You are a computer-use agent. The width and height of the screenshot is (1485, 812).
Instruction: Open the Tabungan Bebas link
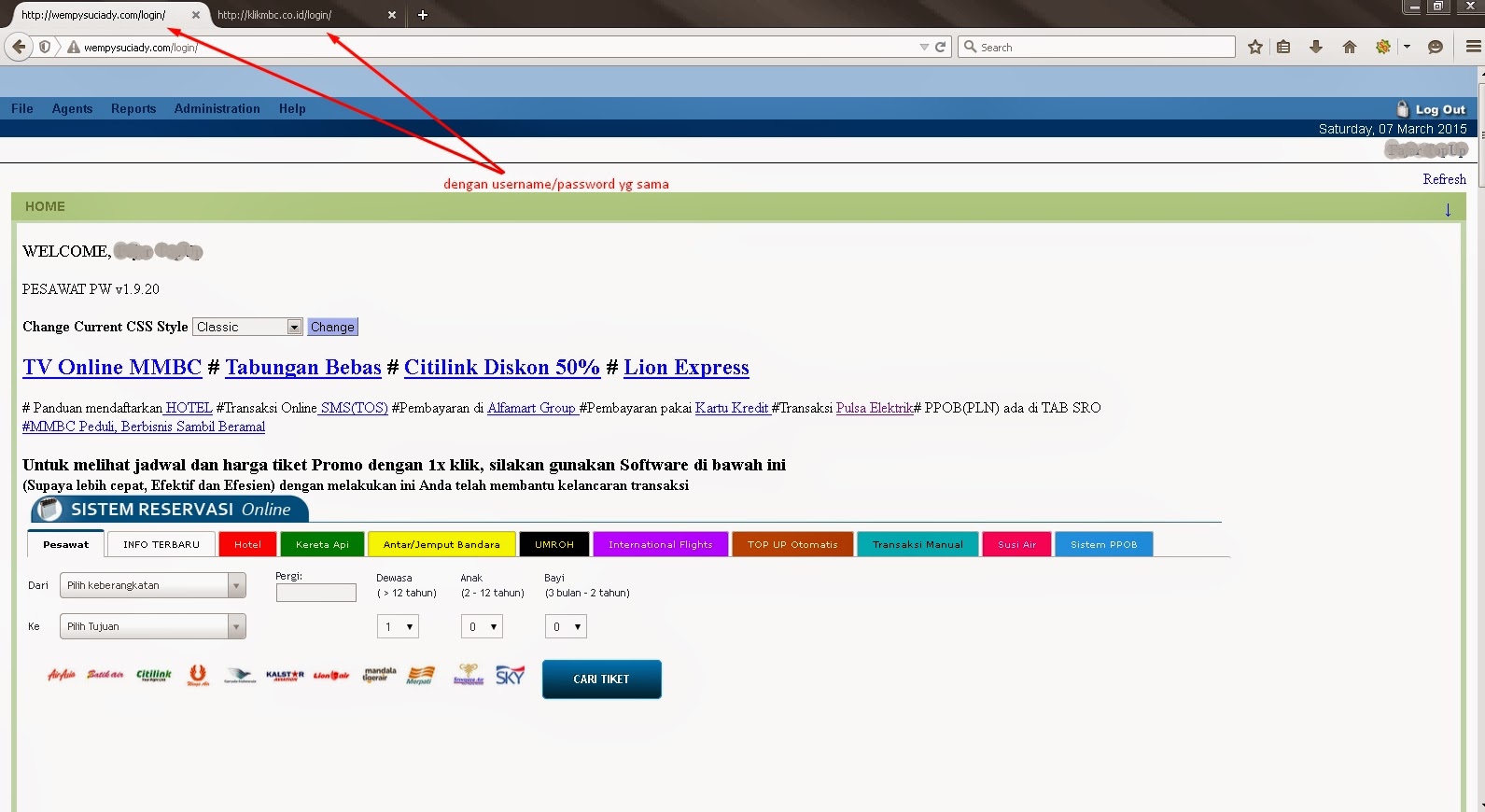pos(303,368)
